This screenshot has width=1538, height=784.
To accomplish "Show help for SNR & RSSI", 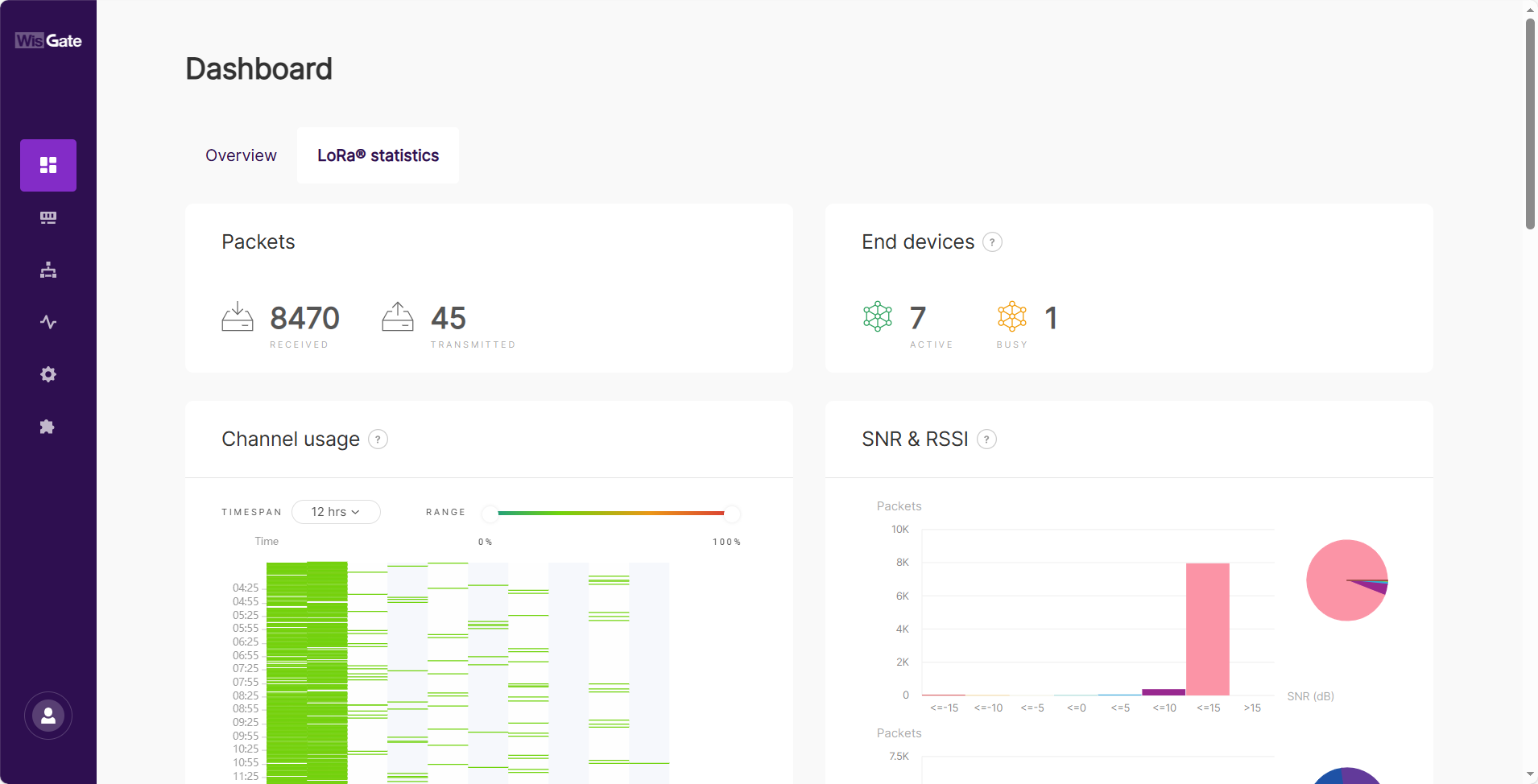I will point(986,439).
